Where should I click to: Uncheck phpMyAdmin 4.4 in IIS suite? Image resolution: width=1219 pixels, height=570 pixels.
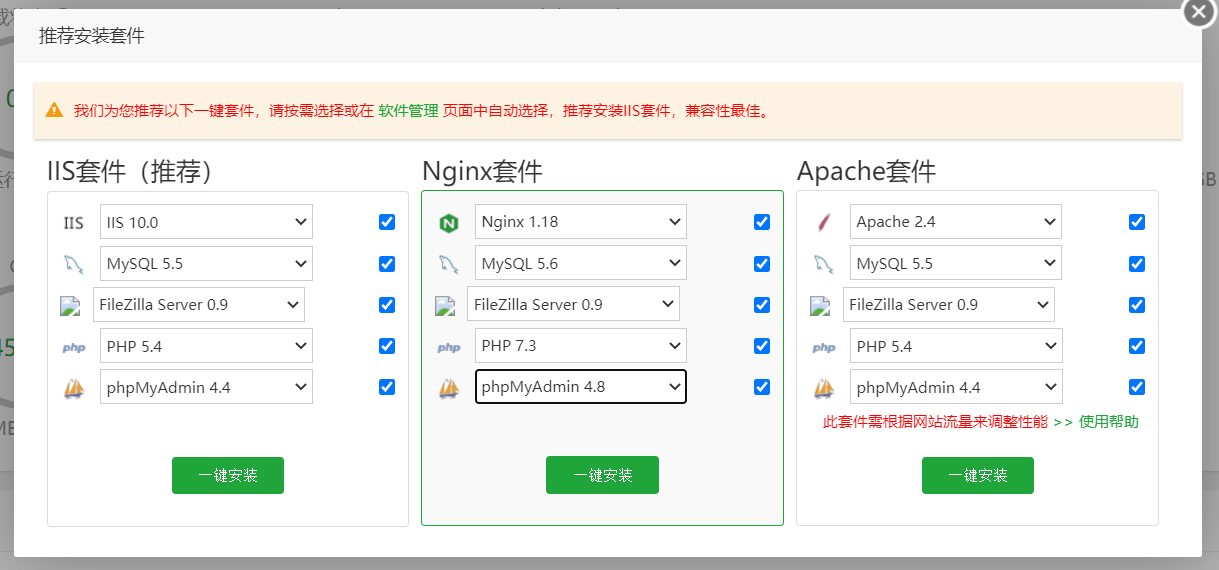tap(387, 387)
